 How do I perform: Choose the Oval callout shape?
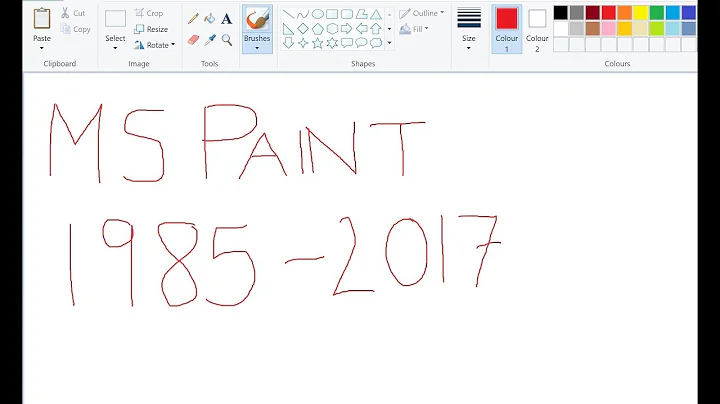[x=361, y=43]
